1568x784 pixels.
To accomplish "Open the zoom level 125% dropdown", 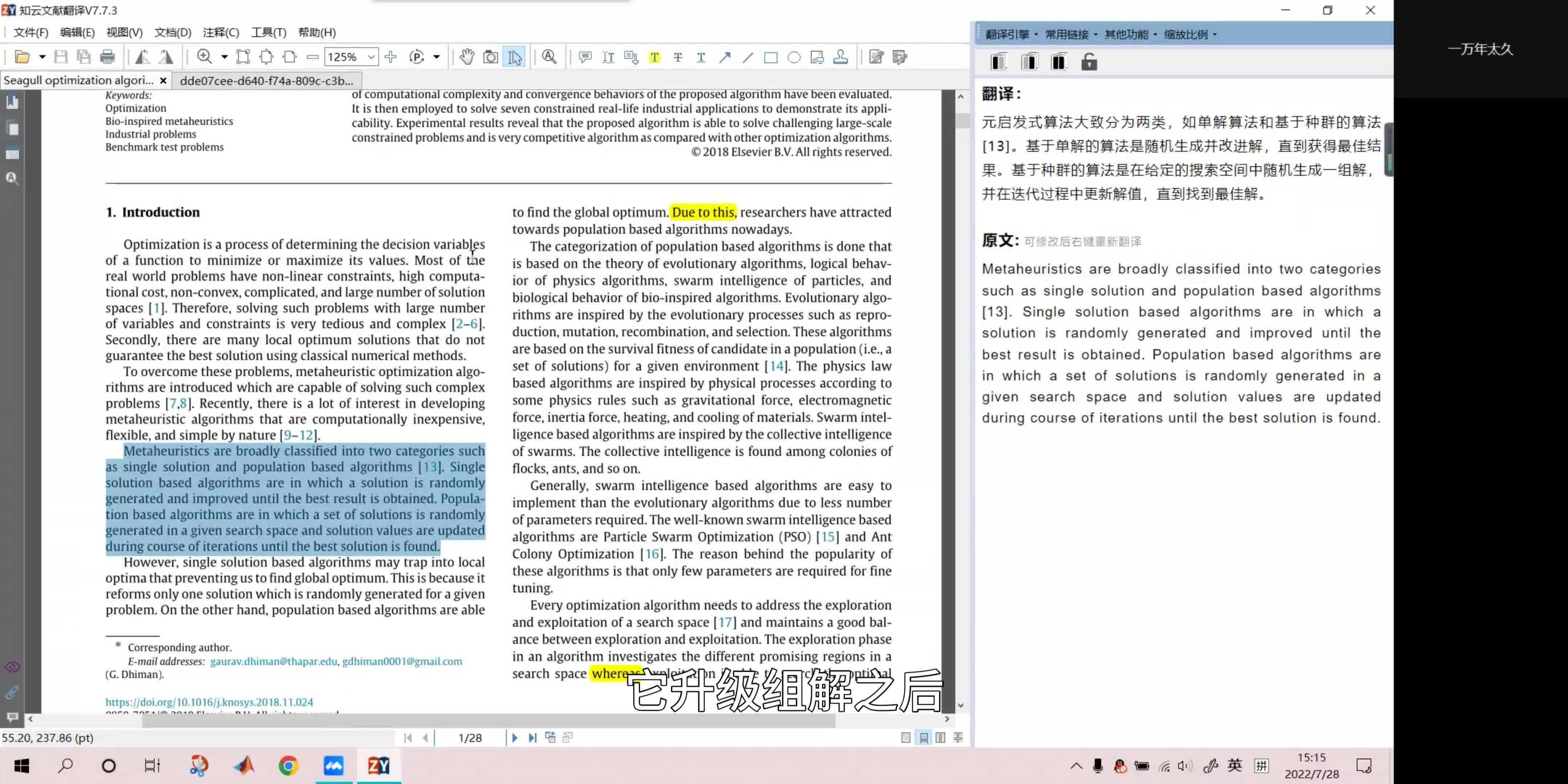I will (371, 57).
